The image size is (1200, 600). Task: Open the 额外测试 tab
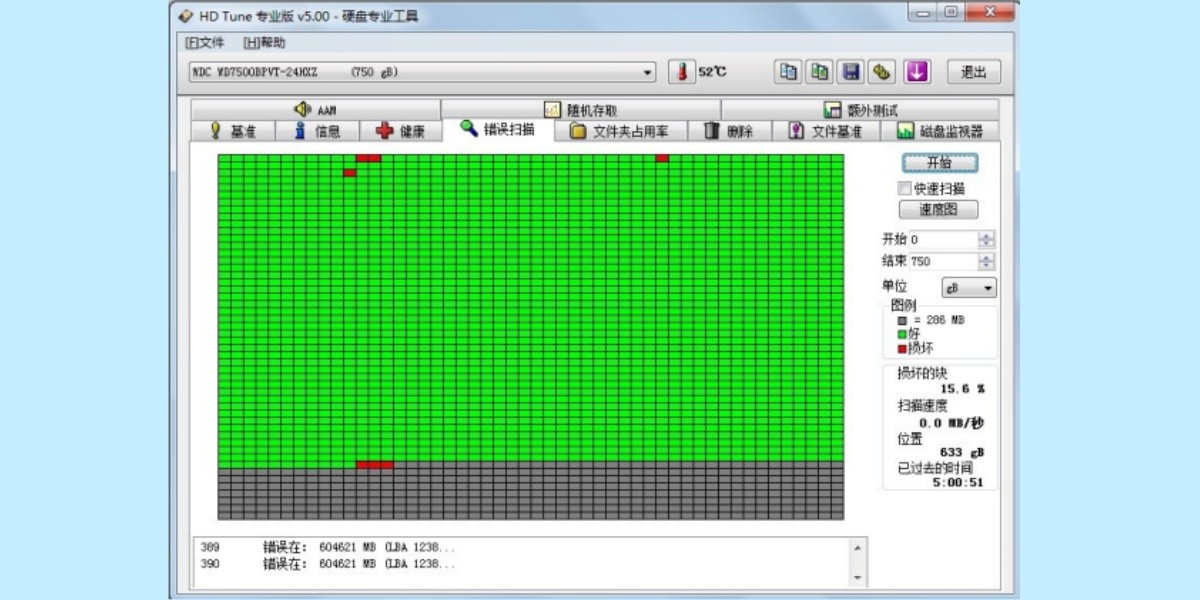860,110
